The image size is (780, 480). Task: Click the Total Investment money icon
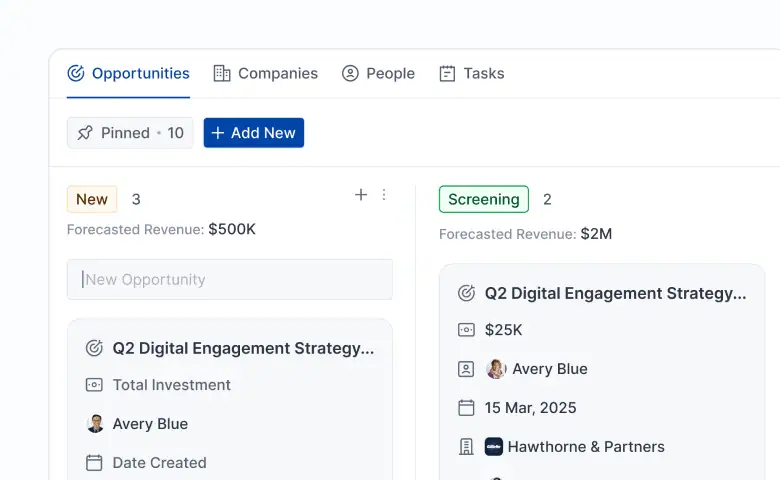tap(95, 385)
